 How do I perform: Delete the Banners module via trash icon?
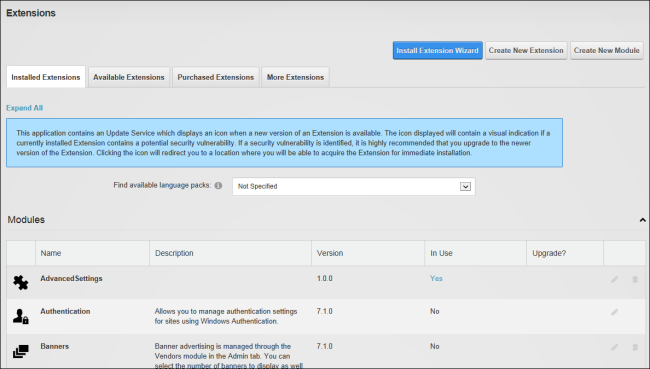pyautogui.click(x=635, y=347)
